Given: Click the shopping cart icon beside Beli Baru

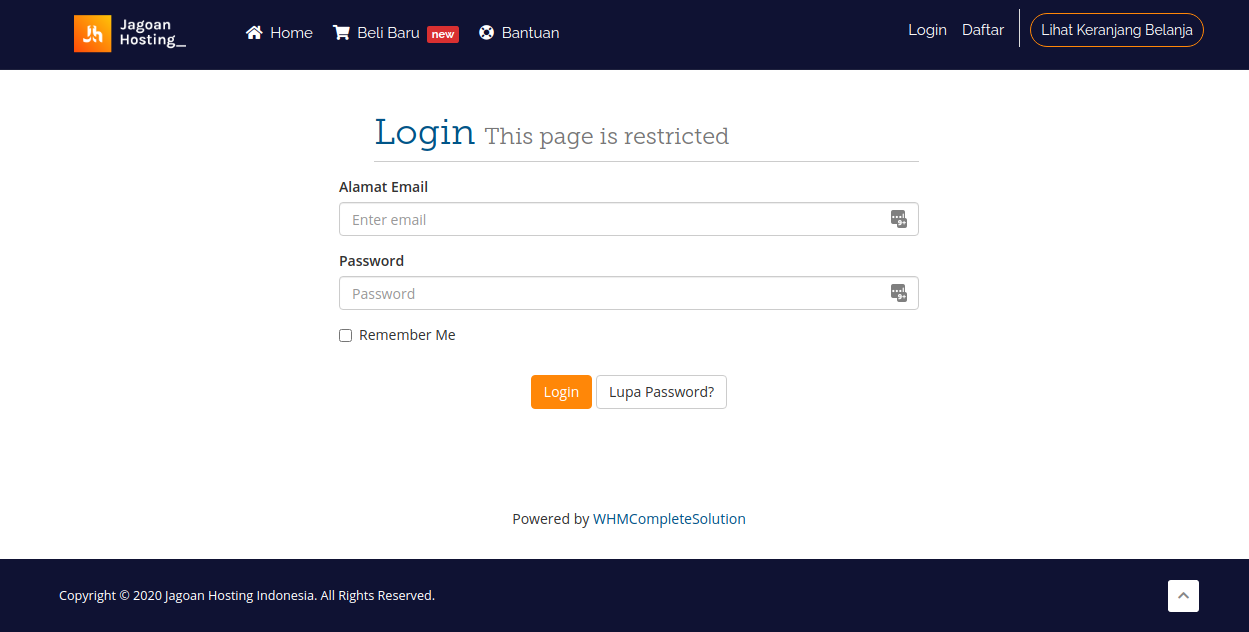Looking at the screenshot, I should coord(341,33).
